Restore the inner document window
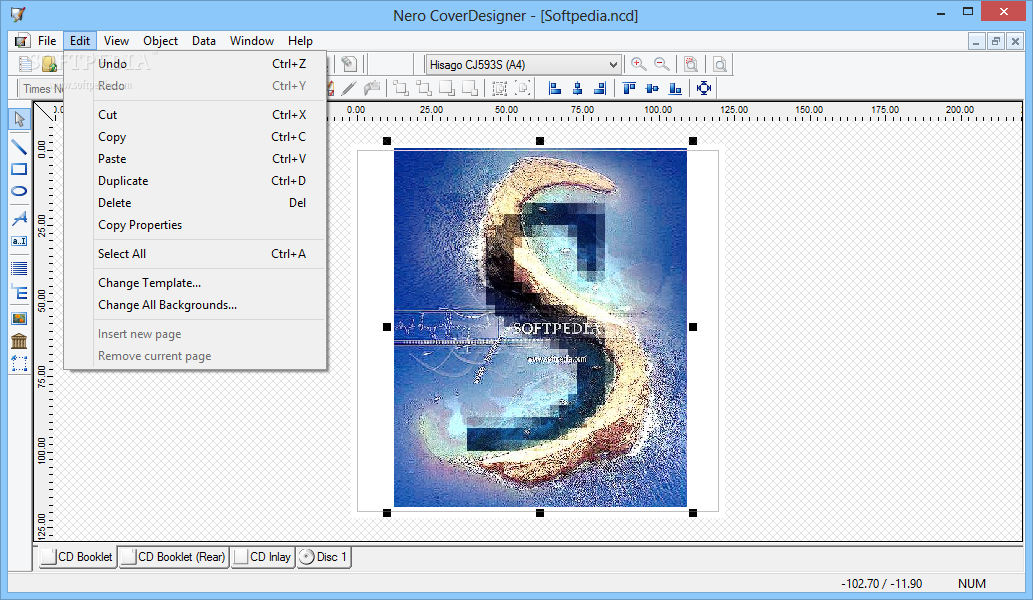Screen dimensions: 1033x600 995,41
